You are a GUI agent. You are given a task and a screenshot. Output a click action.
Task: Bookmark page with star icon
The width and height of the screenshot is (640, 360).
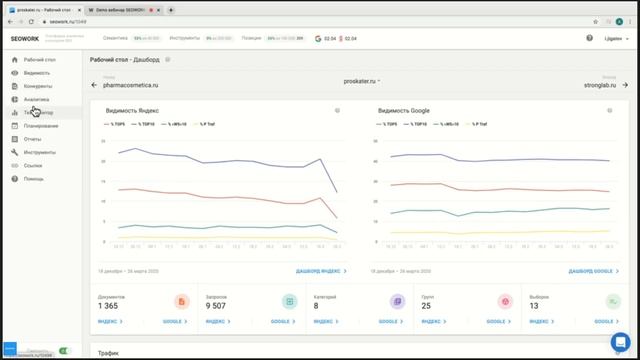click(596, 22)
